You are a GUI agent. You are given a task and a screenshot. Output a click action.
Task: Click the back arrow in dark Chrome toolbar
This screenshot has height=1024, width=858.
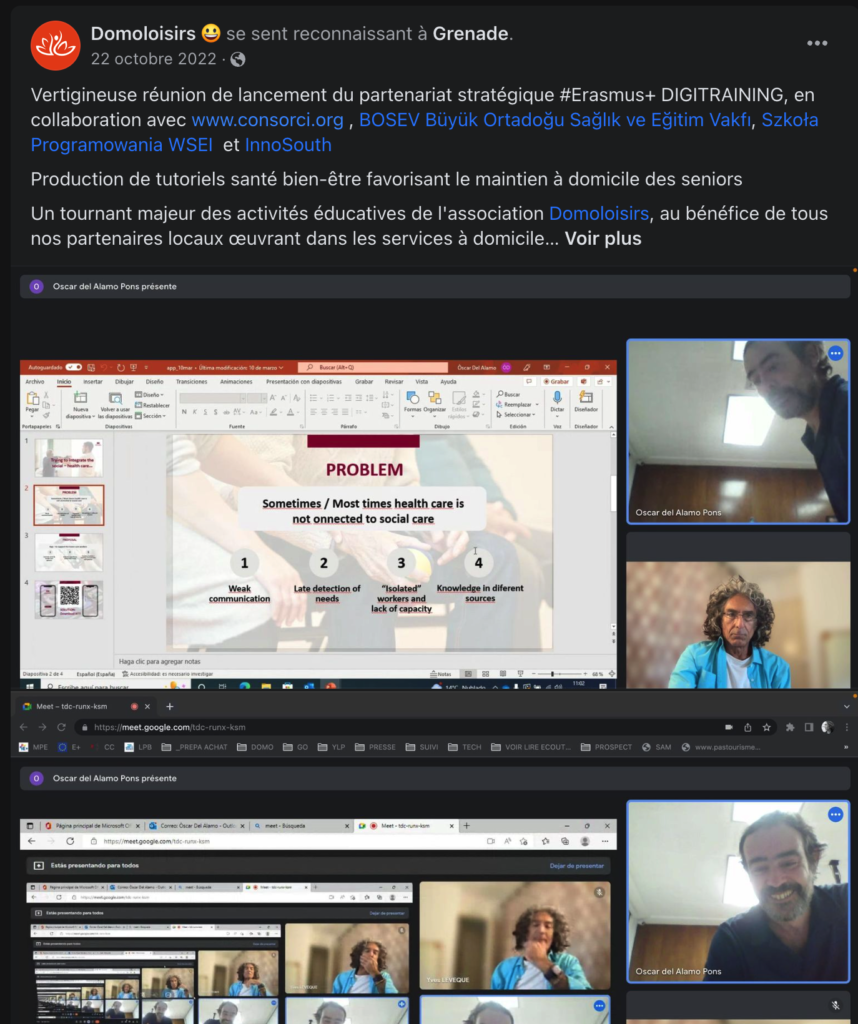click(24, 727)
